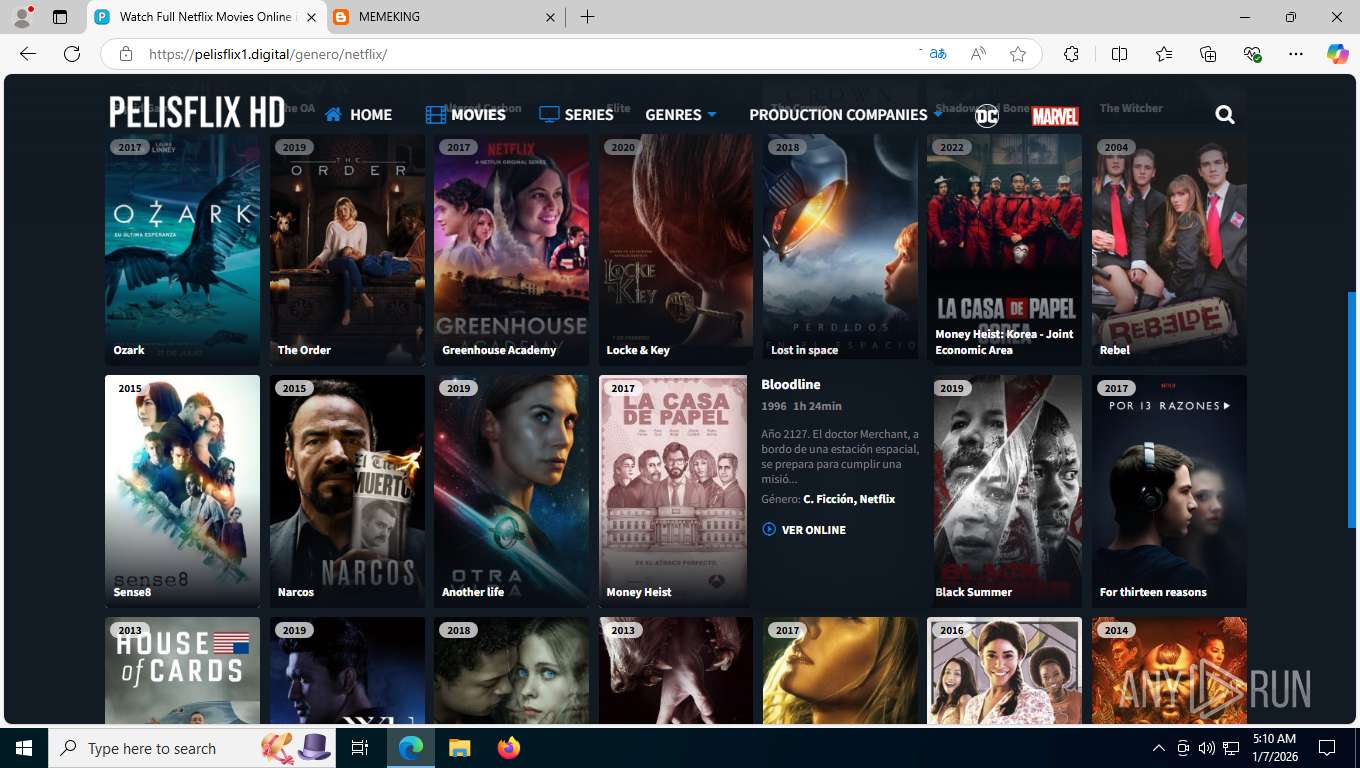The image size is (1360, 768).
Task: Open the C. Ficción genre link
Action: coord(828,499)
